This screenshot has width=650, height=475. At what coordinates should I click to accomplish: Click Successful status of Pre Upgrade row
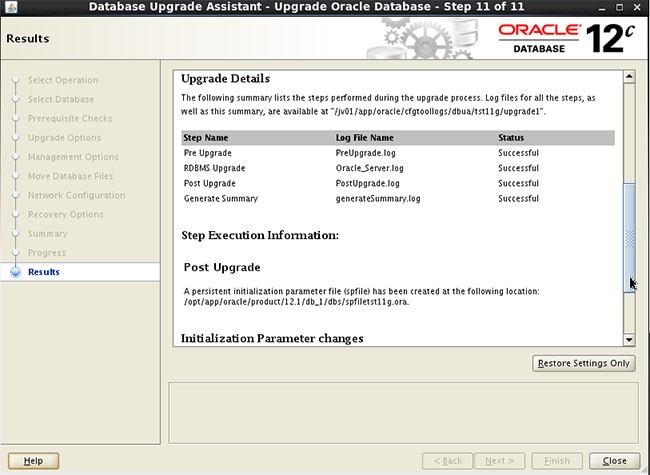click(519, 153)
